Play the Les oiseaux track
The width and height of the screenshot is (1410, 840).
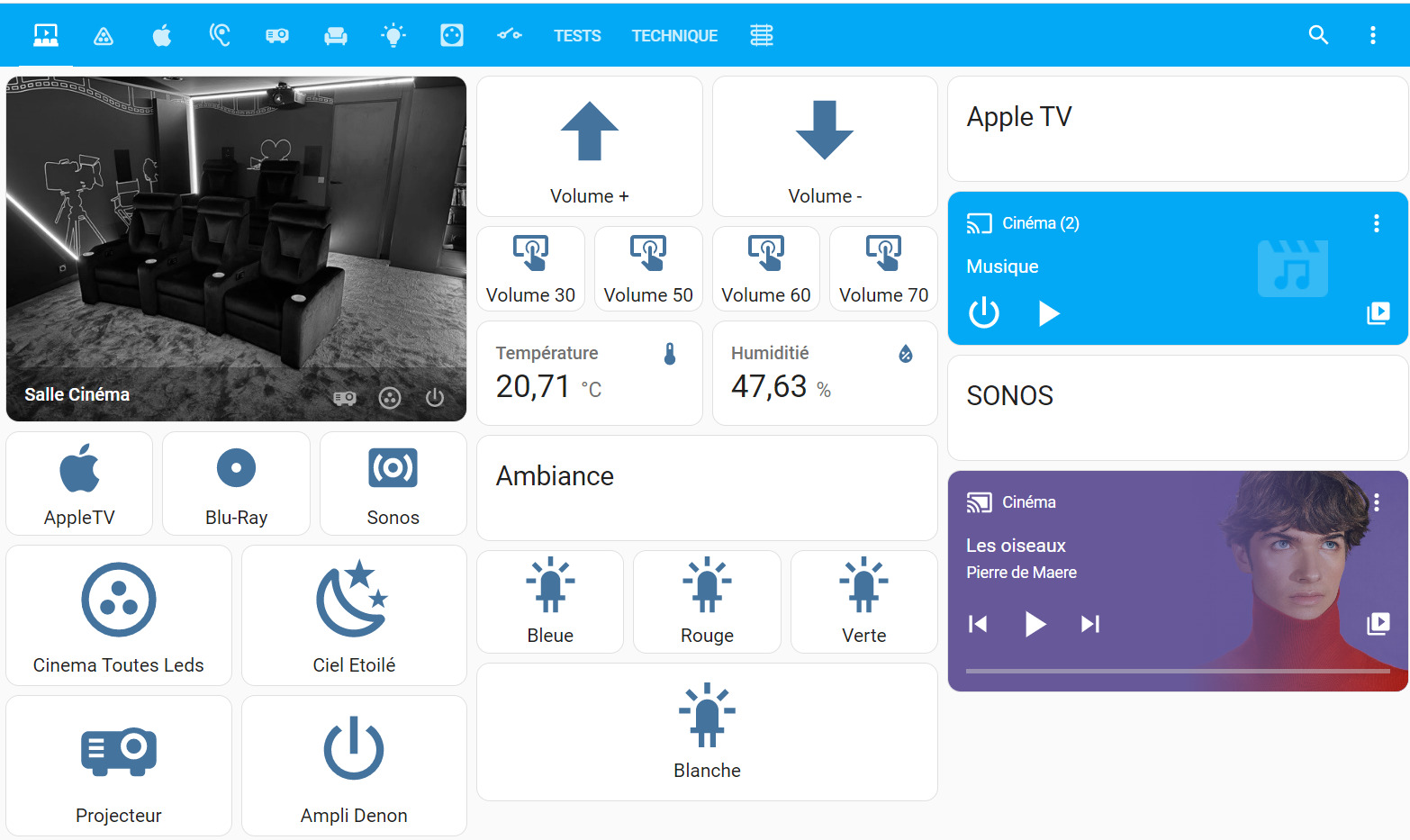(1035, 624)
